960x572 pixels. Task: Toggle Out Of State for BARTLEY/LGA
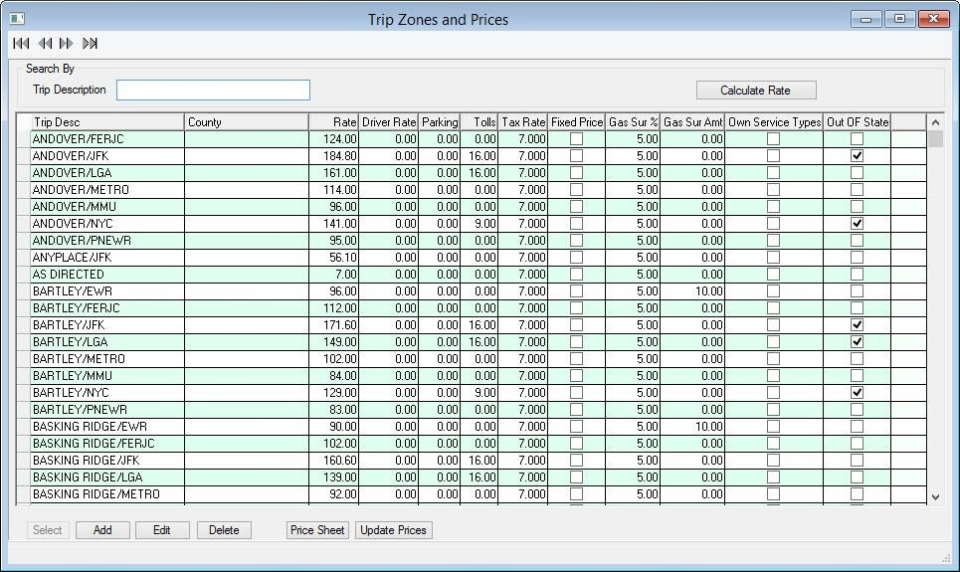(857, 342)
